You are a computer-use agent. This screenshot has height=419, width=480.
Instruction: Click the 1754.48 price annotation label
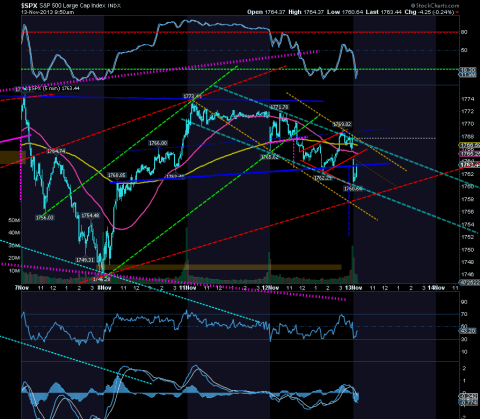90,216
